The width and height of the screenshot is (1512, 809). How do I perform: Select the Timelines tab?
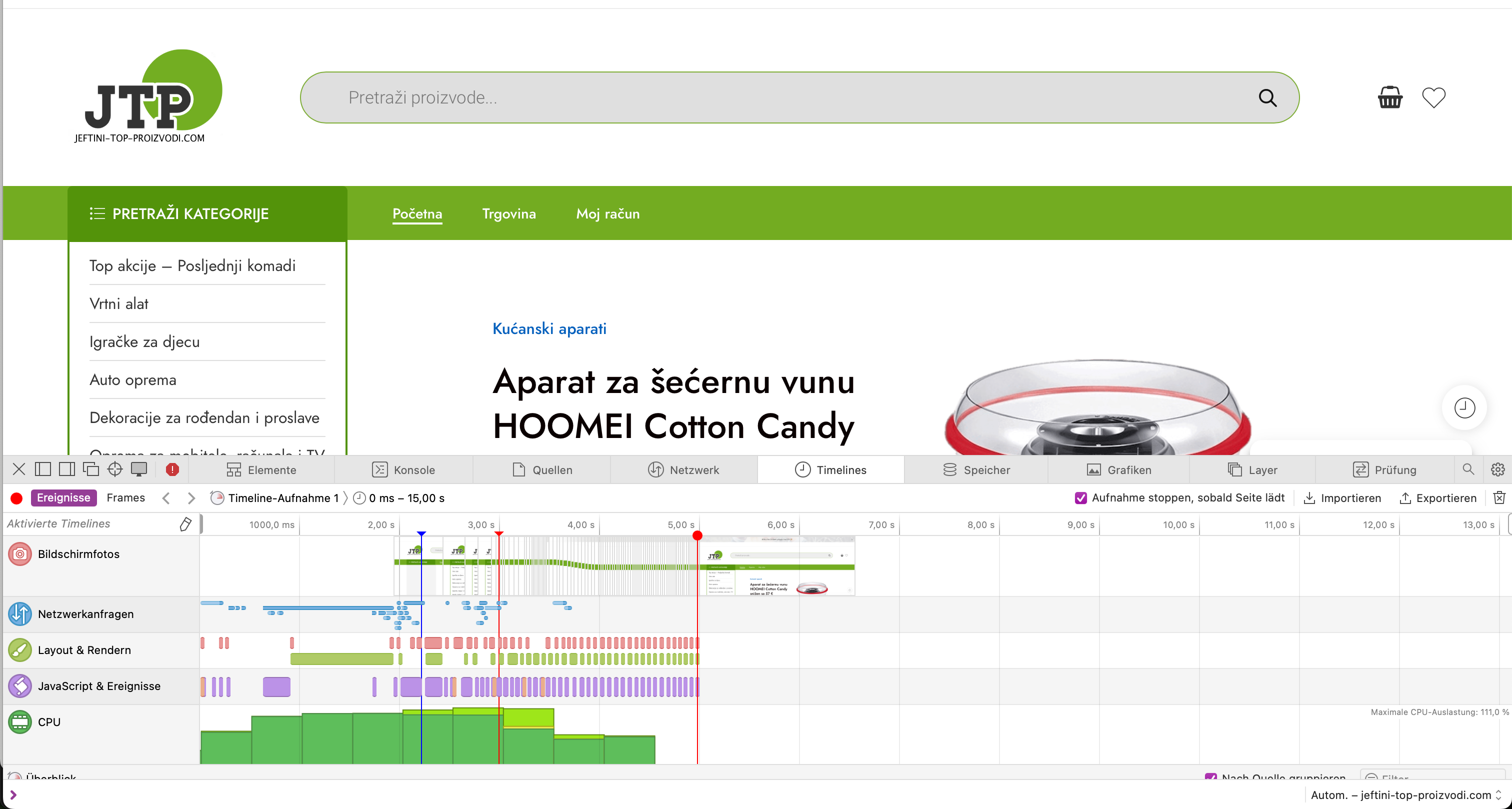(830, 469)
